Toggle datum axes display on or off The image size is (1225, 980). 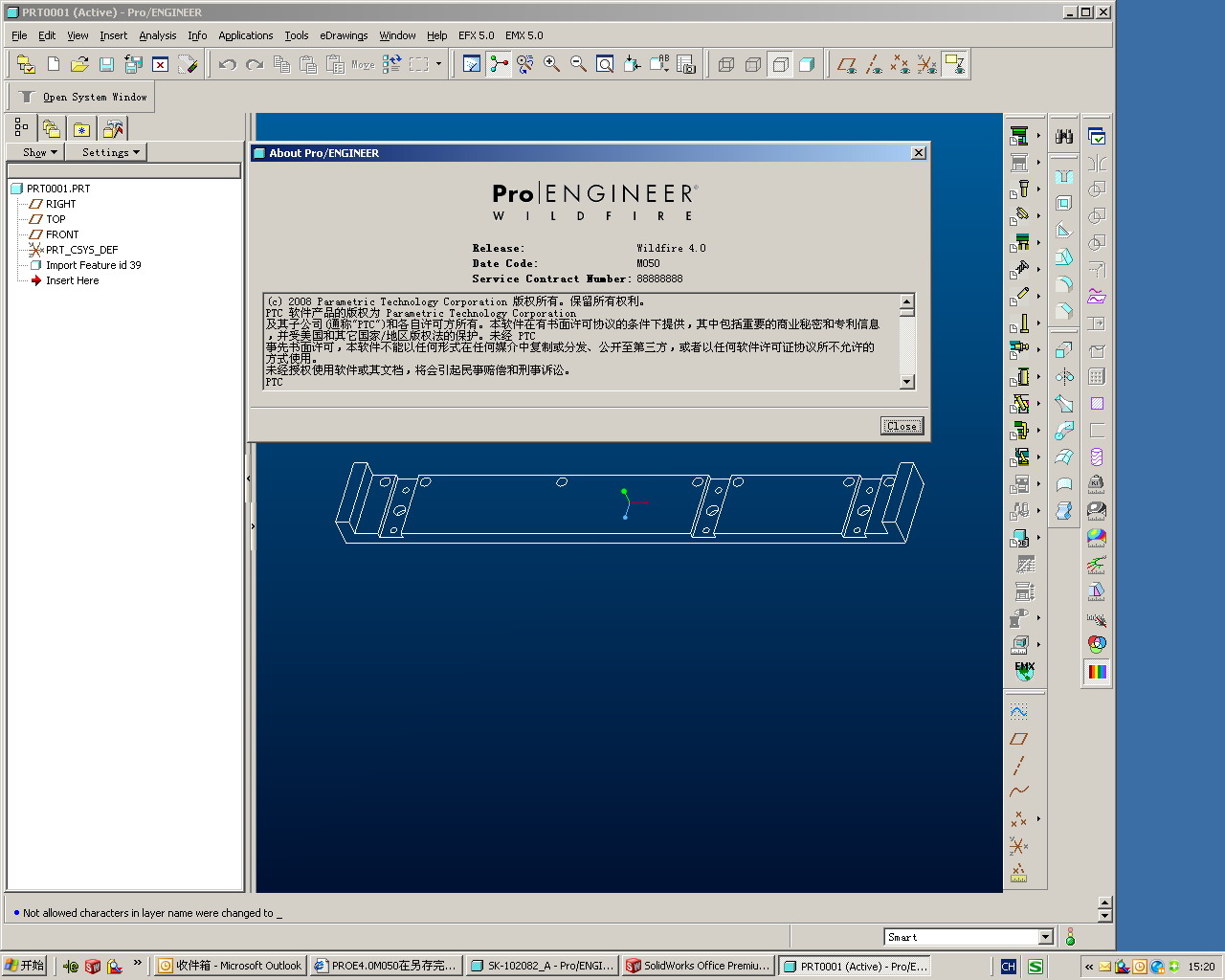click(874, 64)
